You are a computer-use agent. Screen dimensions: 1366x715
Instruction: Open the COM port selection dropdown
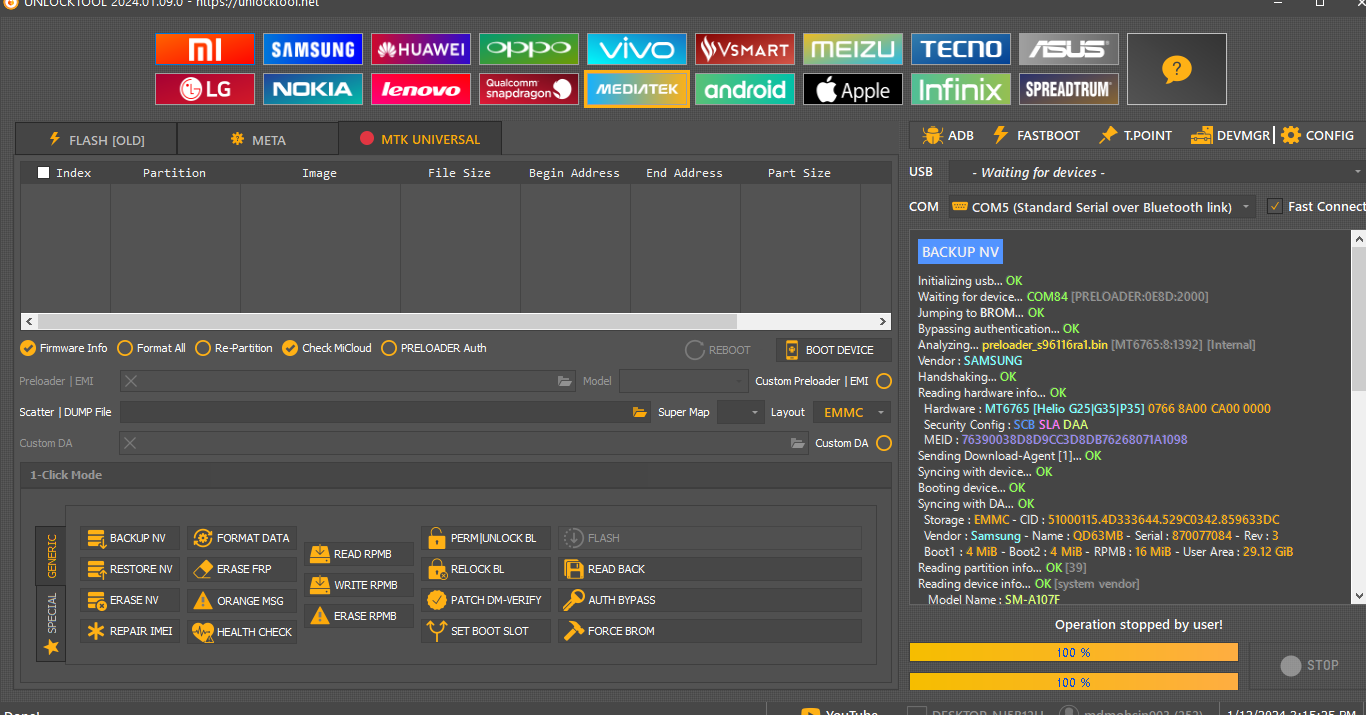(1101, 207)
